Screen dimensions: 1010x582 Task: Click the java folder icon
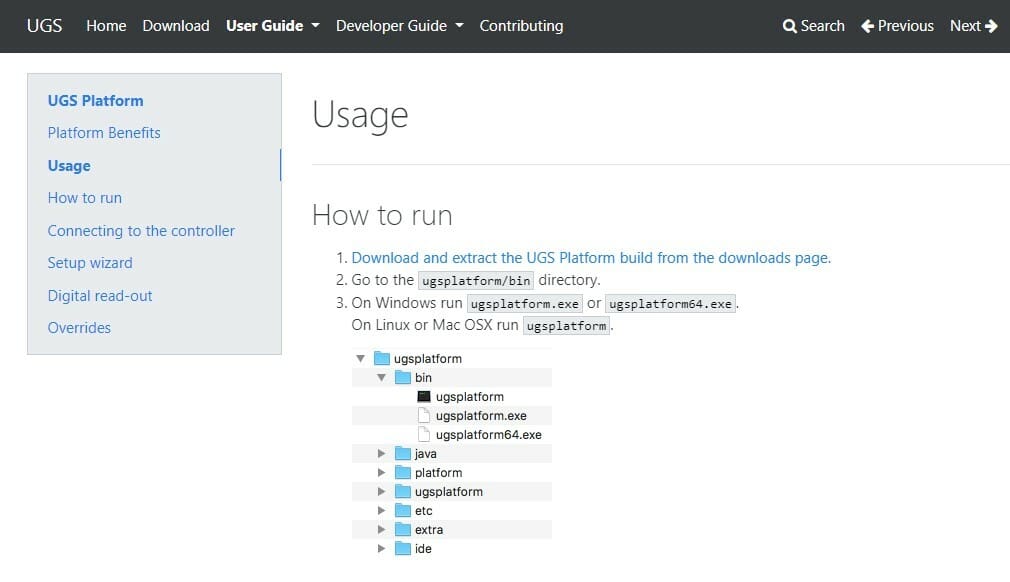pos(403,453)
